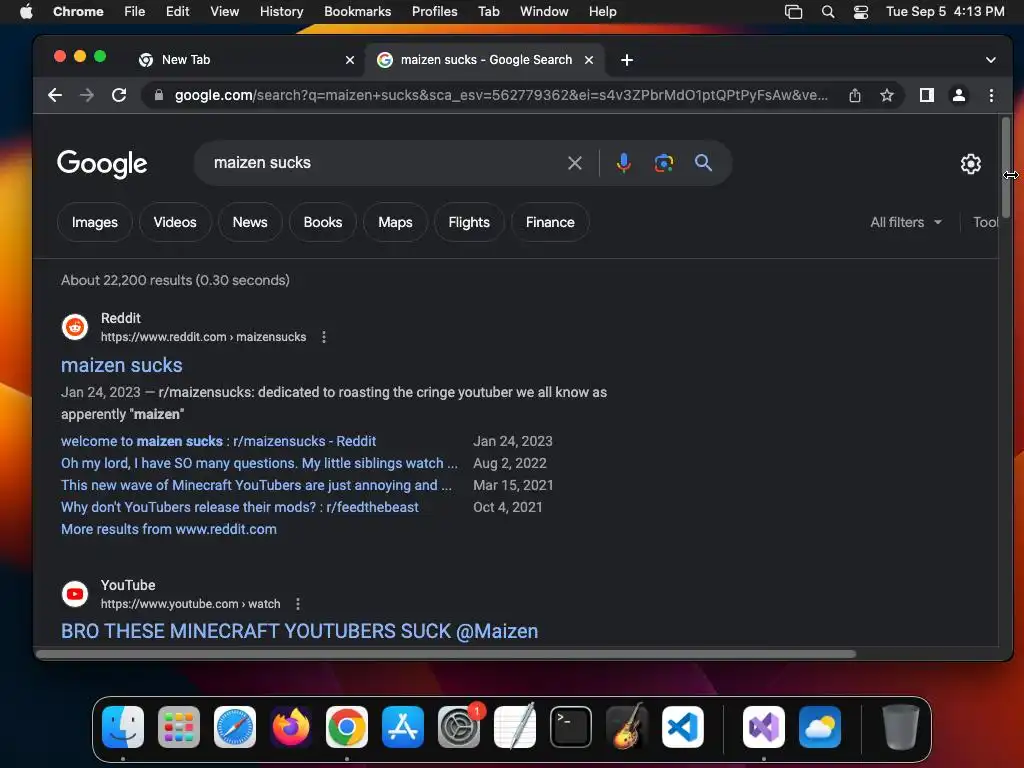Click the vertical page scrollbar

(1006, 168)
